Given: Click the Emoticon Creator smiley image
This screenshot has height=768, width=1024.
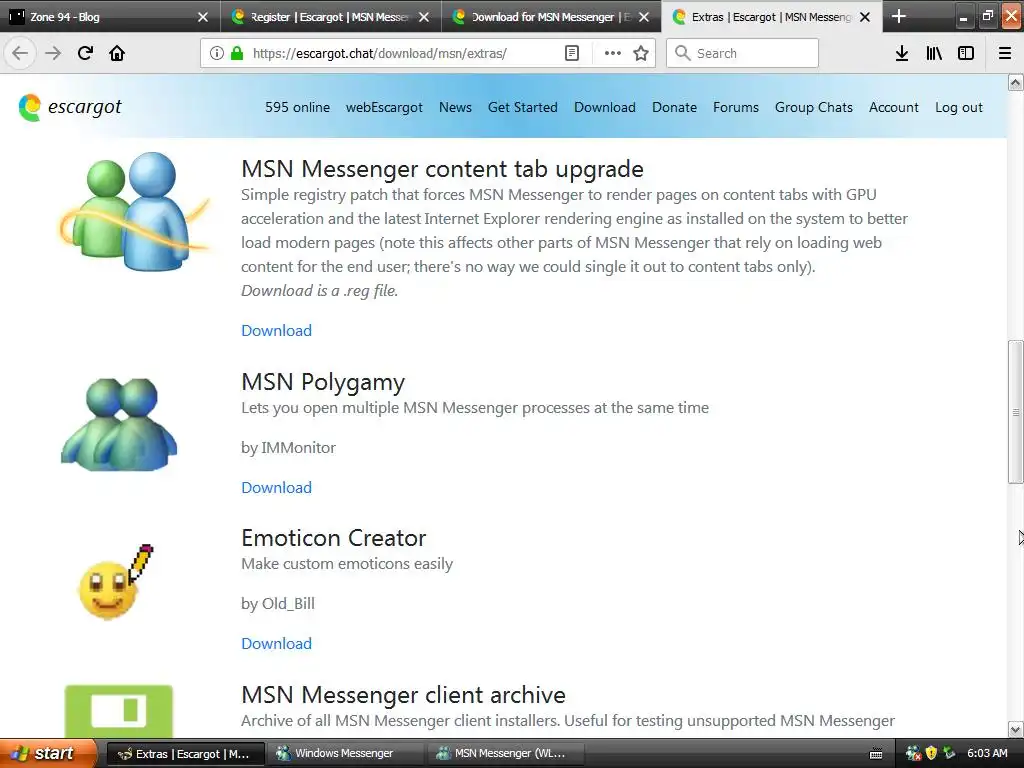Looking at the screenshot, I should click(x=116, y=582).
